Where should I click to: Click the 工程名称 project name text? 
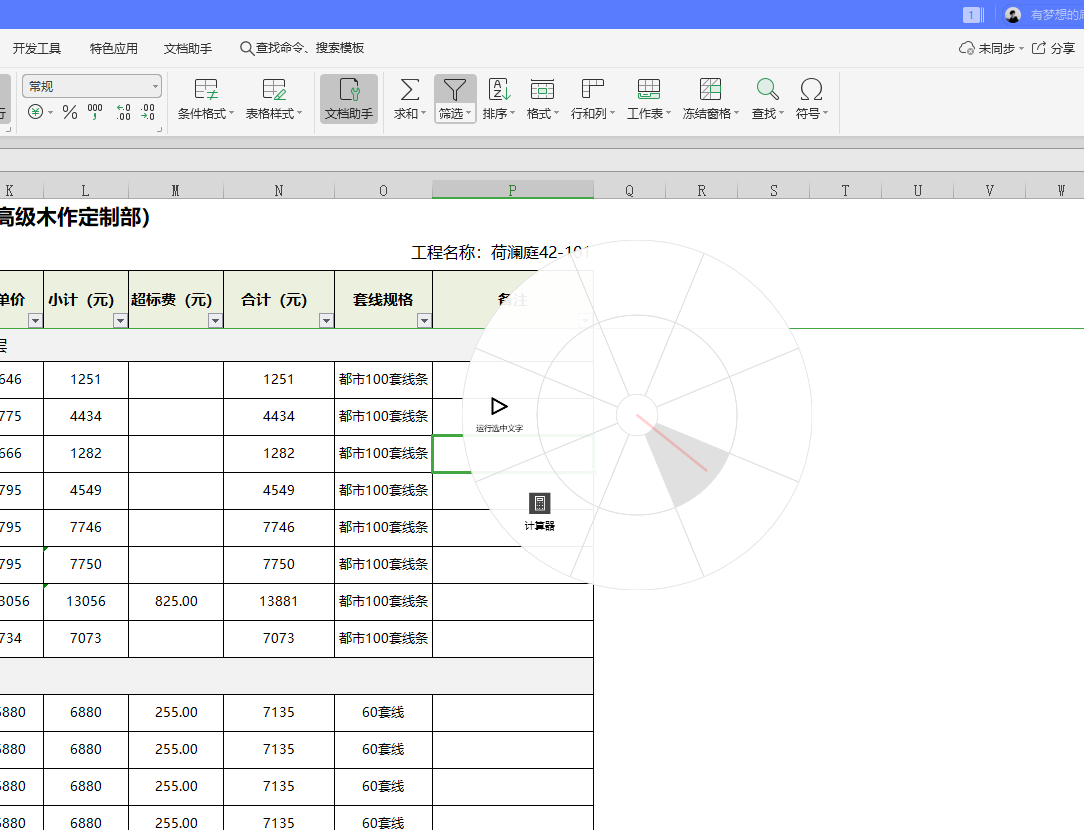501,252
